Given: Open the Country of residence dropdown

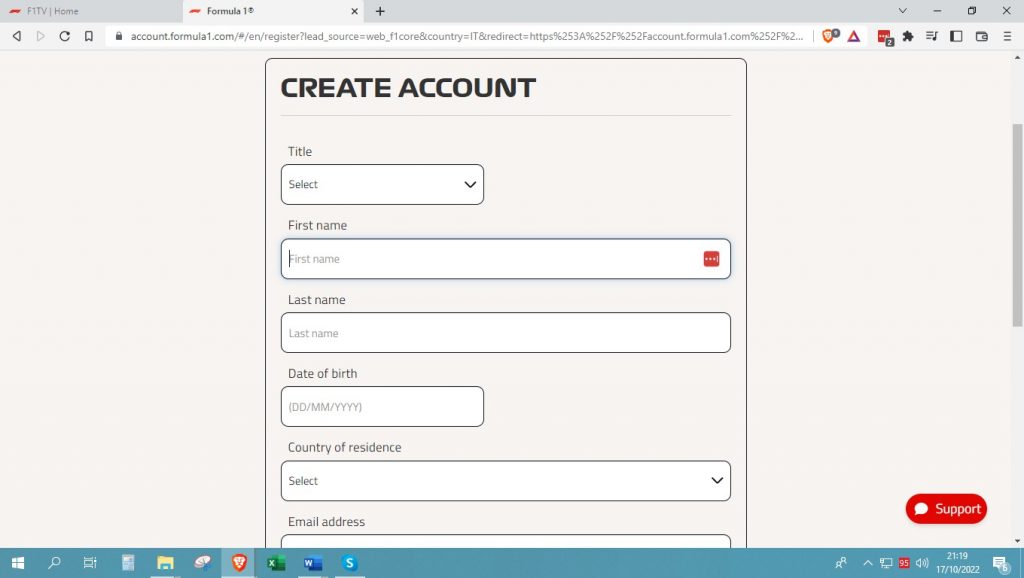Looking at the screenshot, I should tap(505, 481).
